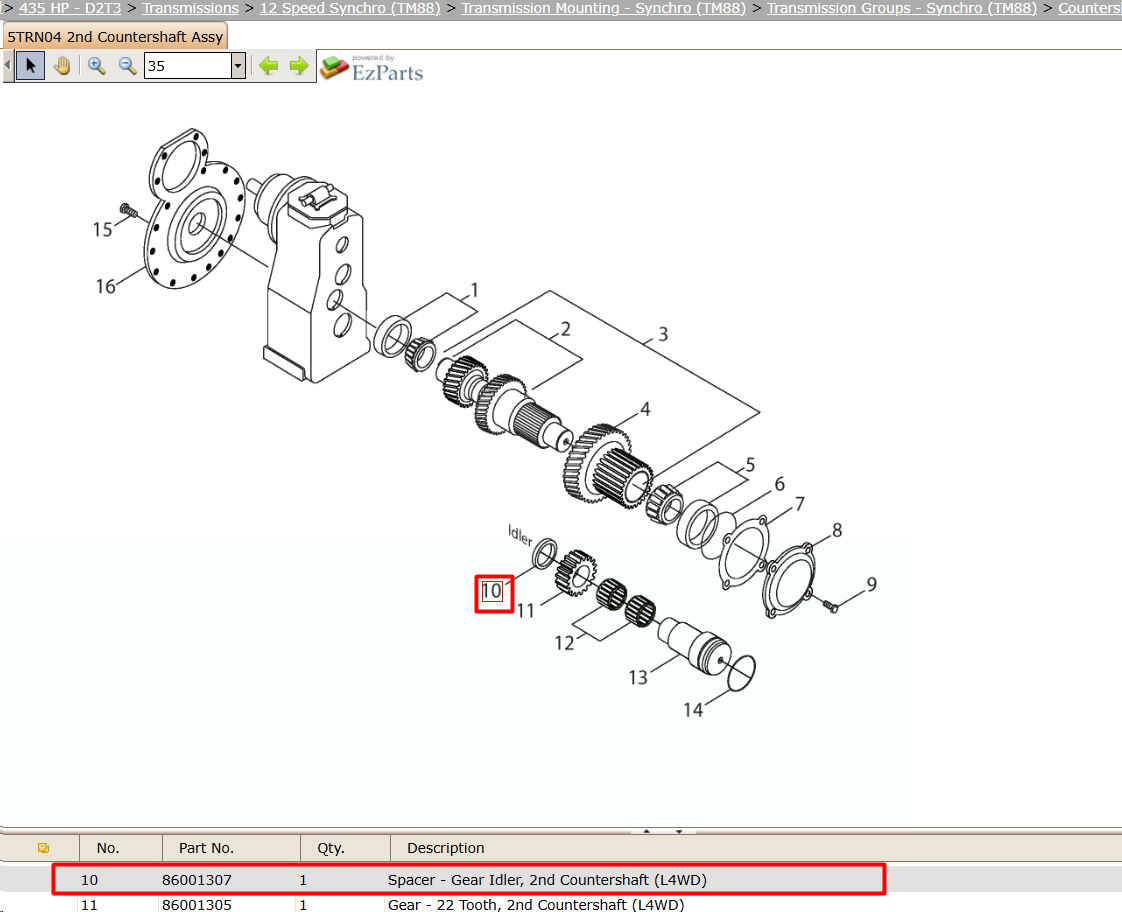
Task: Click callout number 4 in diagram
Action: pos(645,409)
